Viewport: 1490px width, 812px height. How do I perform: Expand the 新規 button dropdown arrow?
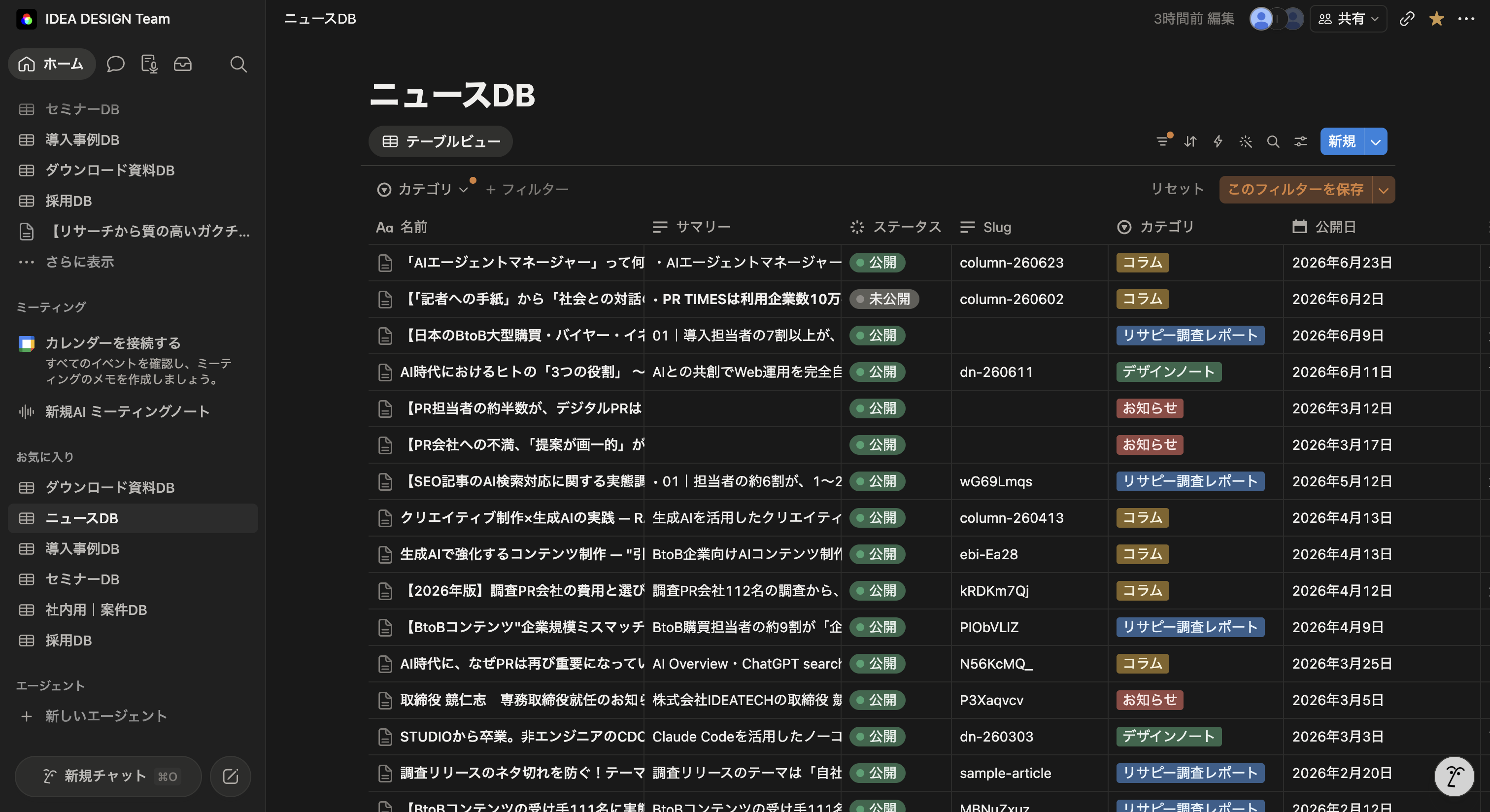tap(1376, 141)
